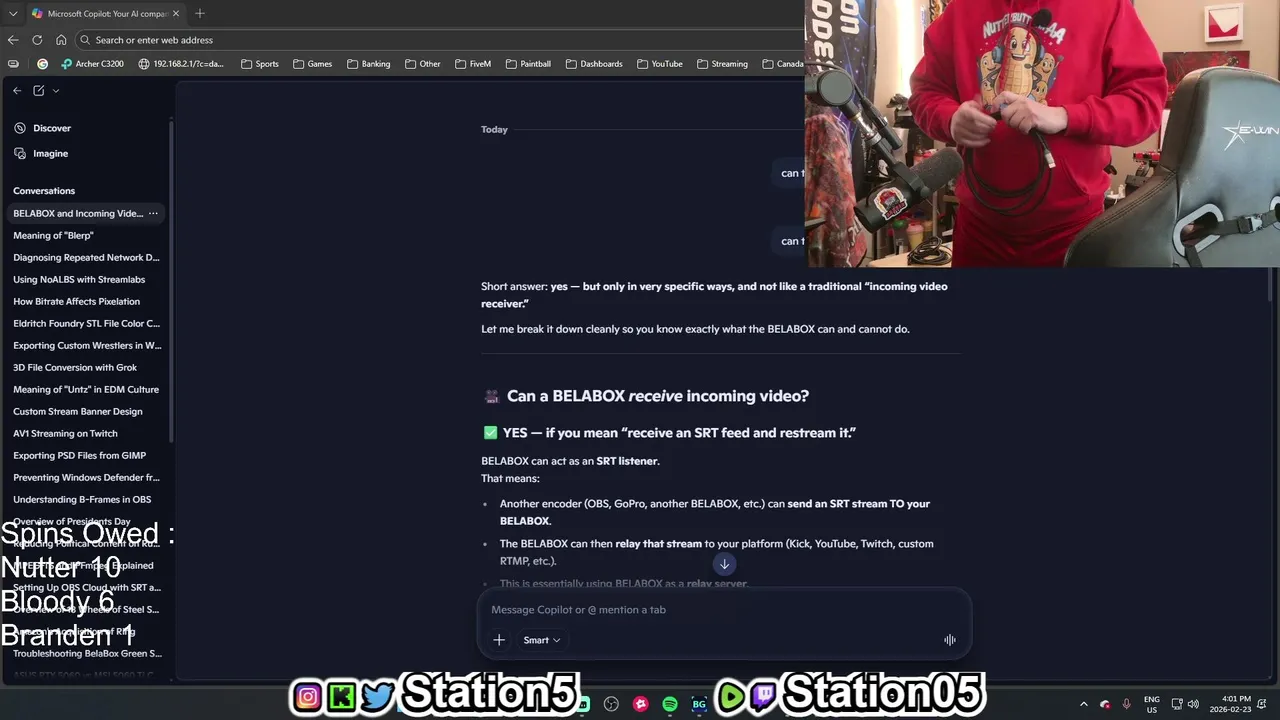Go back with the browser back arrow

pyautogui.click(x=13, y=40)
